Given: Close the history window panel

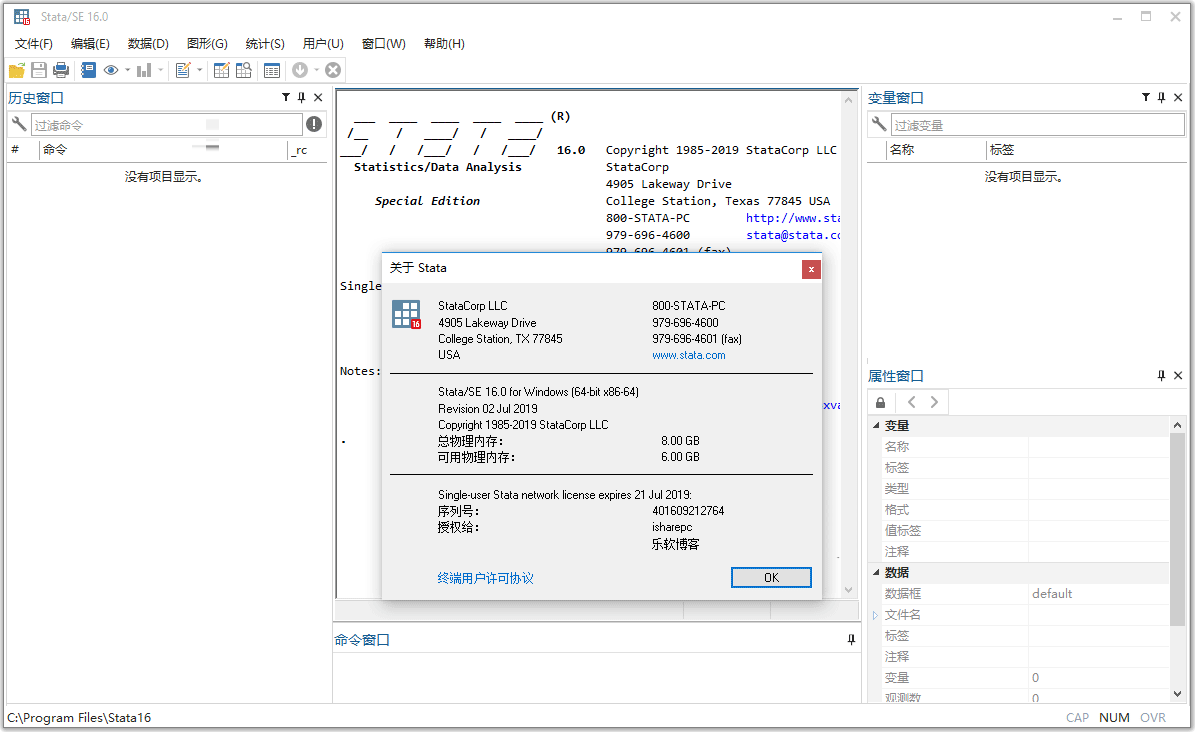Looking at the screenshot, I should [319, 98].
